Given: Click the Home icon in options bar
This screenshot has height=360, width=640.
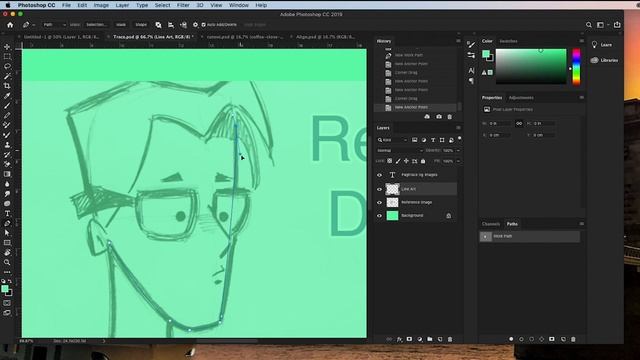Looking at the screenshot, I should (10, 25).
